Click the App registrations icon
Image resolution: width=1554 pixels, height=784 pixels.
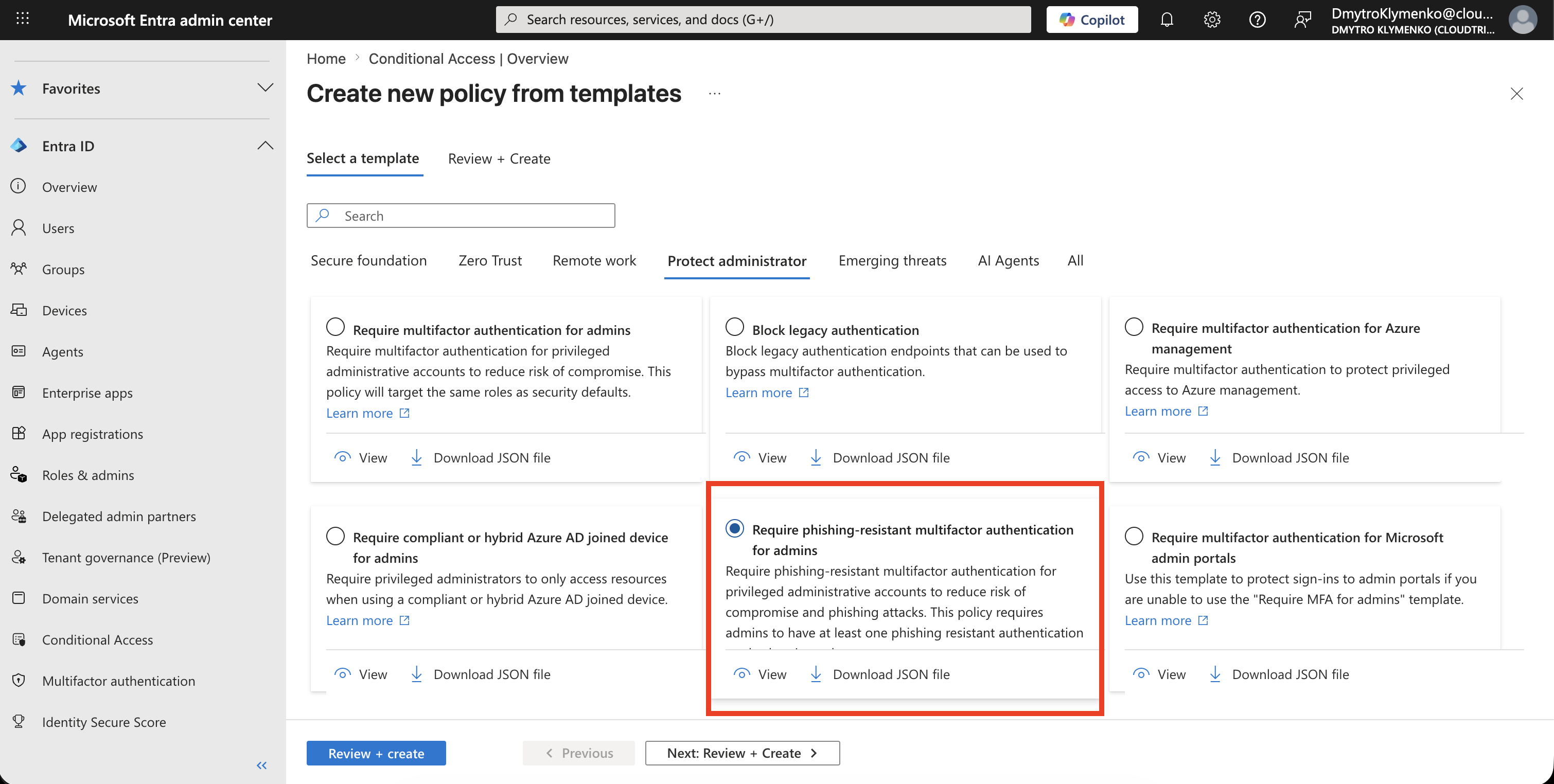click(x=19, y=433)
